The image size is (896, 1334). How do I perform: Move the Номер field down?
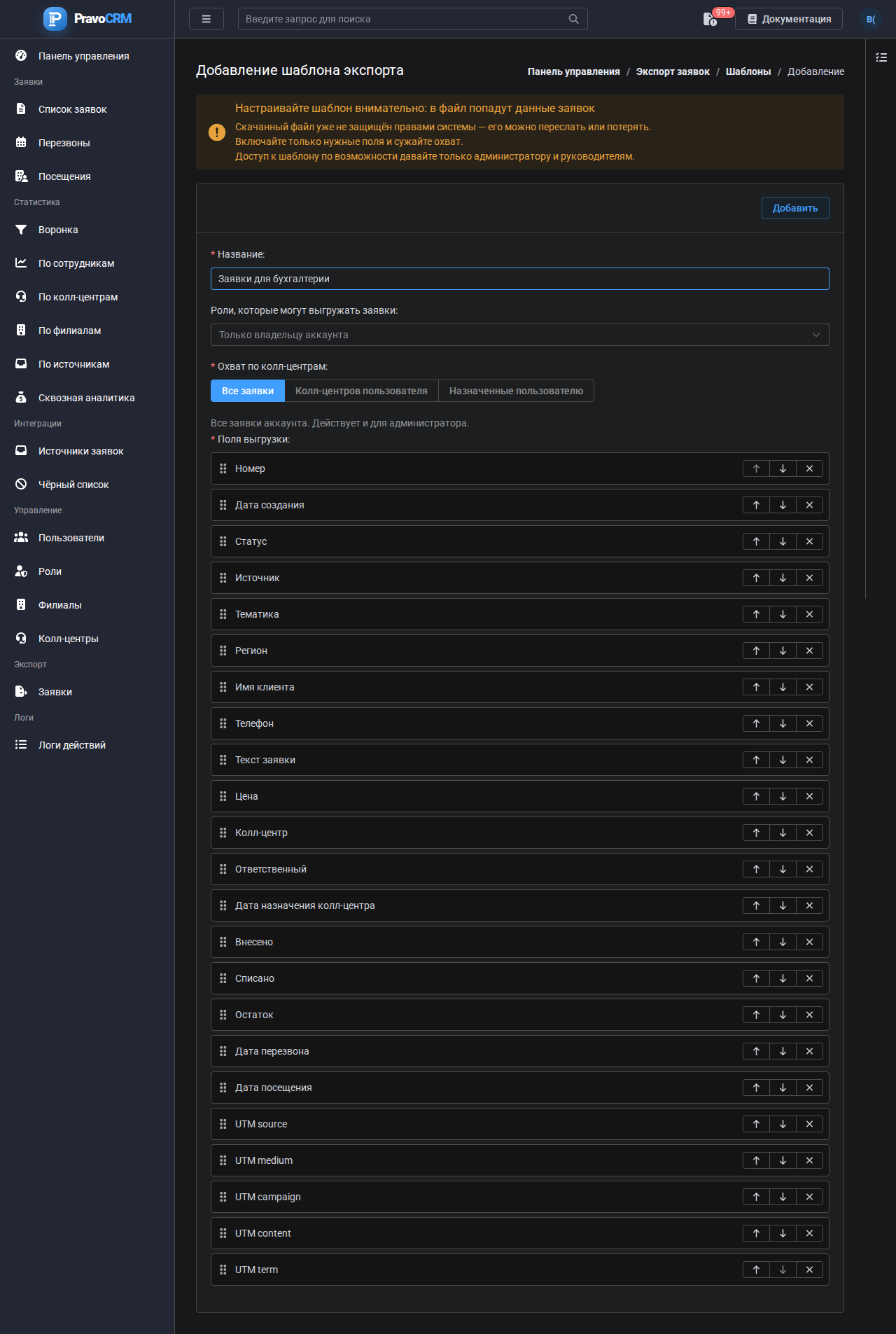point(783,468)
